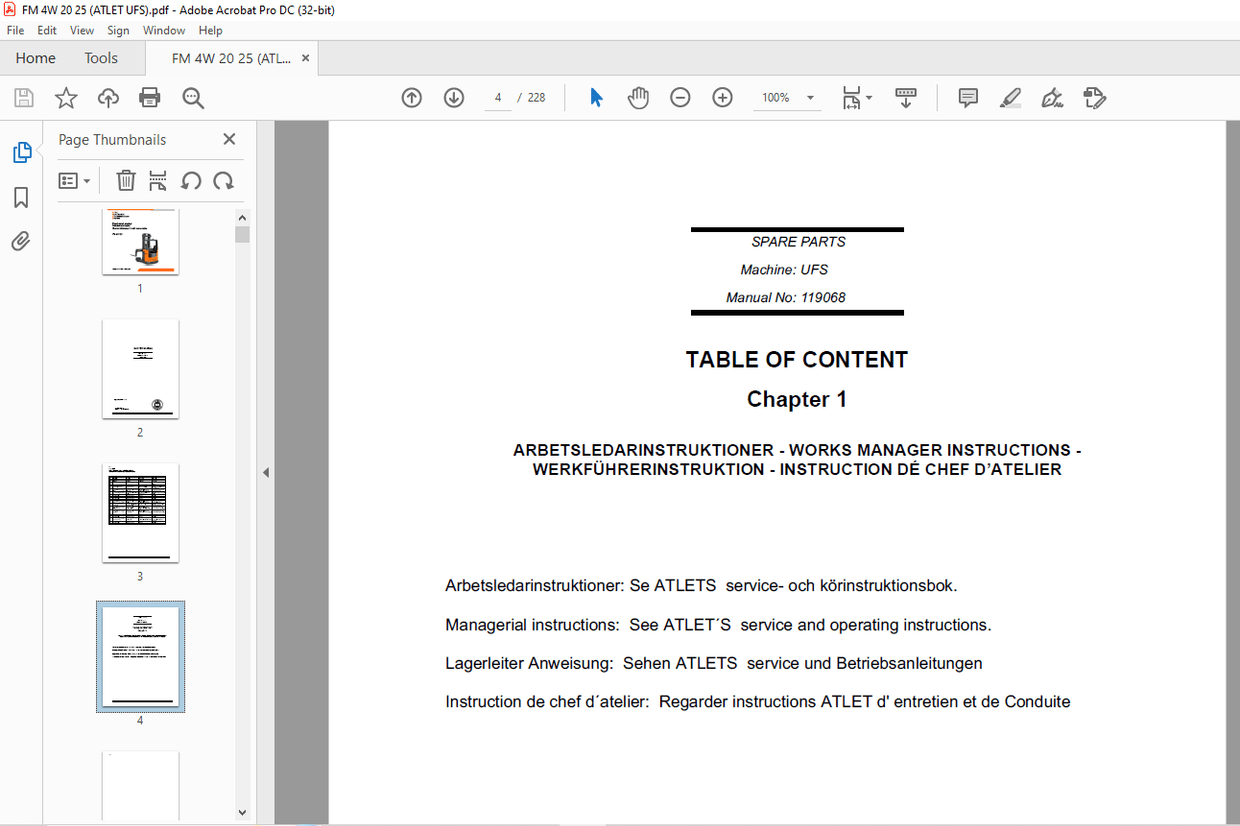Rotate pages clockwise in thumbnails panel
This screenshot has height=826, width=1240.
click(223, 180)
